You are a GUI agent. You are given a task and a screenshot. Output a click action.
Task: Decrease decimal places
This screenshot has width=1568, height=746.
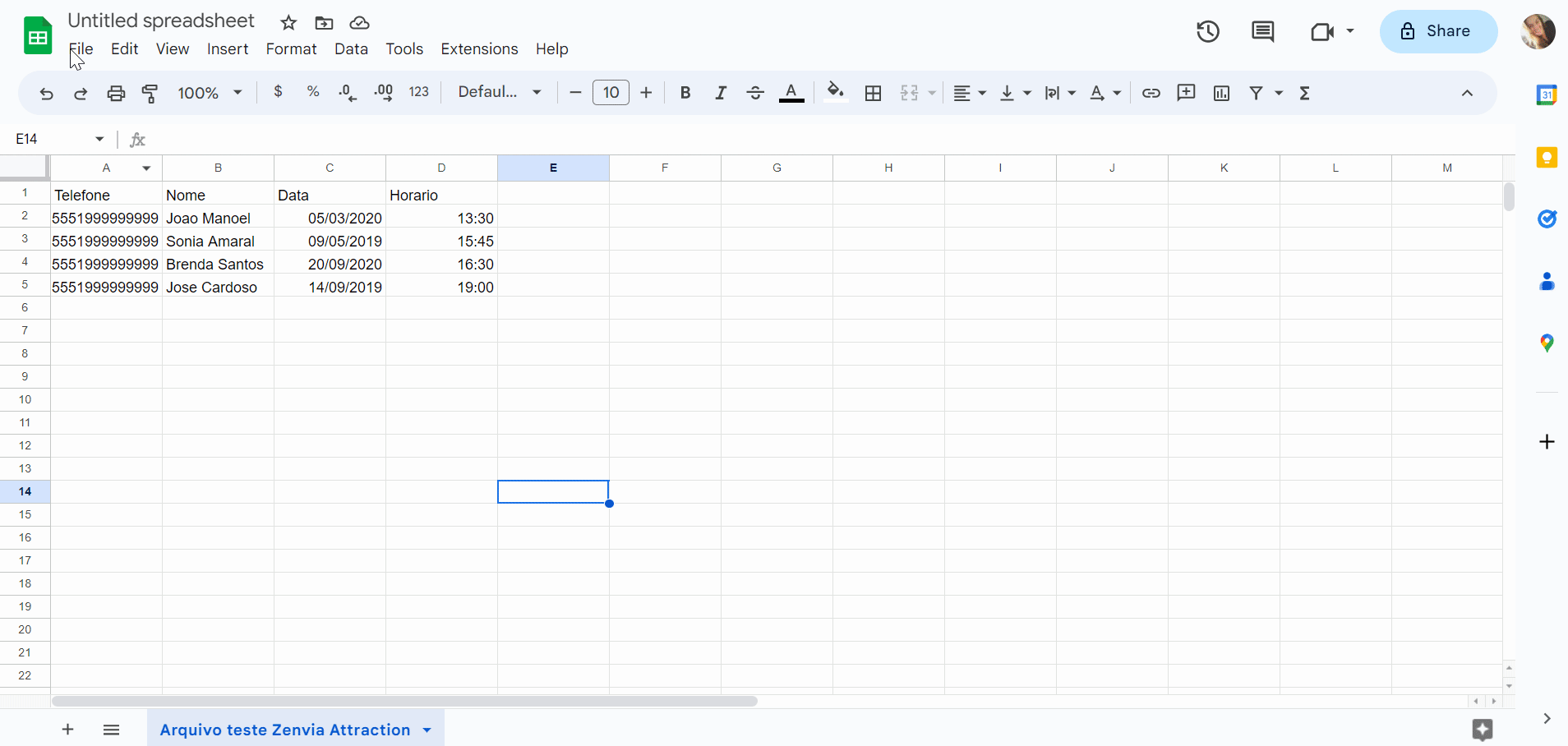tap(348, 93)
